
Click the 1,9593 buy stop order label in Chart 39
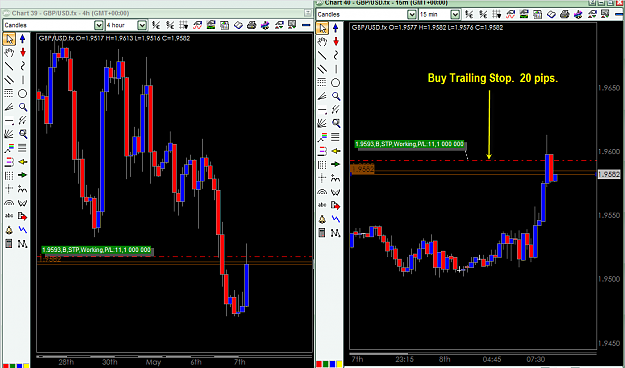click(96, 250)
